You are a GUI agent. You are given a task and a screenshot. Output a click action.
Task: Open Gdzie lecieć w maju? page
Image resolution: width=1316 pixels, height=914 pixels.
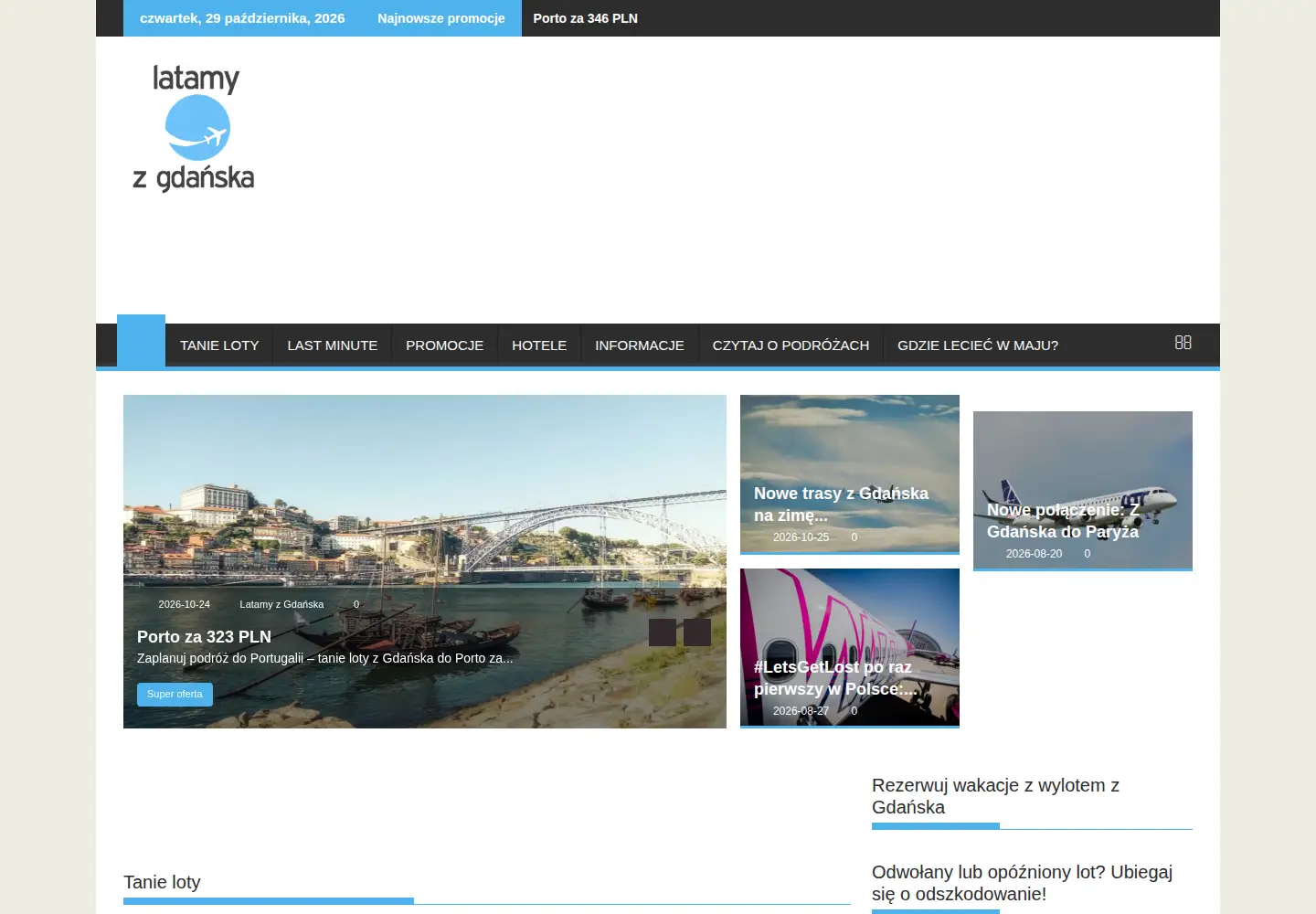(978, 345)
